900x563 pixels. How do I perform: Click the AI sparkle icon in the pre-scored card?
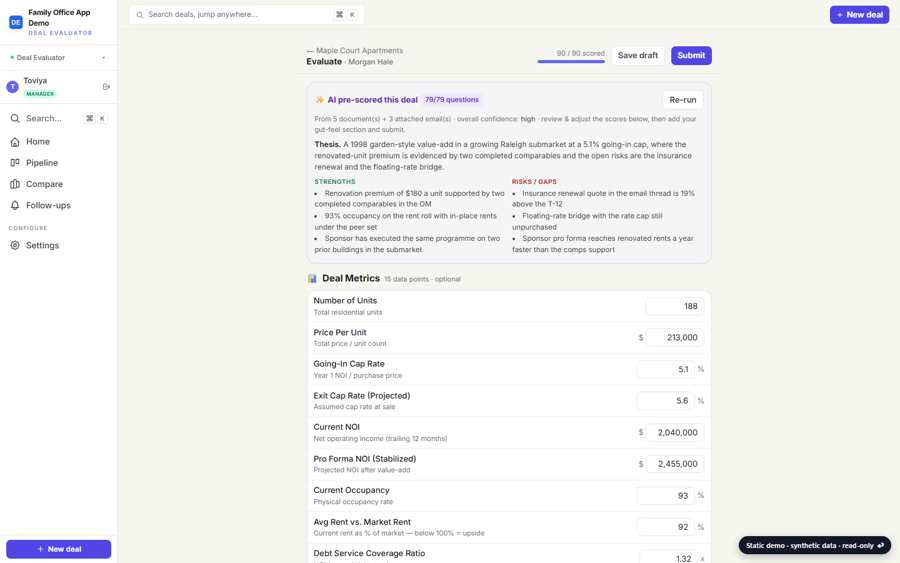click(320, 100)
